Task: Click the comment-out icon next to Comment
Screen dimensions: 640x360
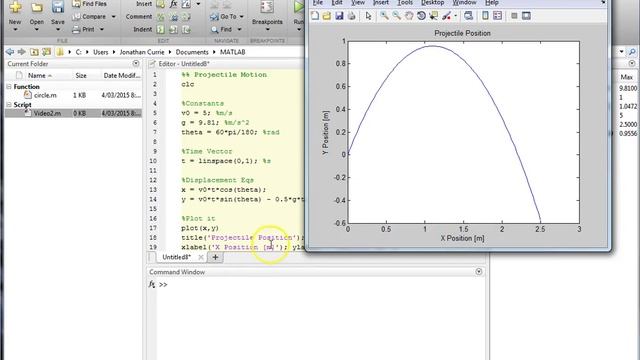Action: [x=161, y=17]
